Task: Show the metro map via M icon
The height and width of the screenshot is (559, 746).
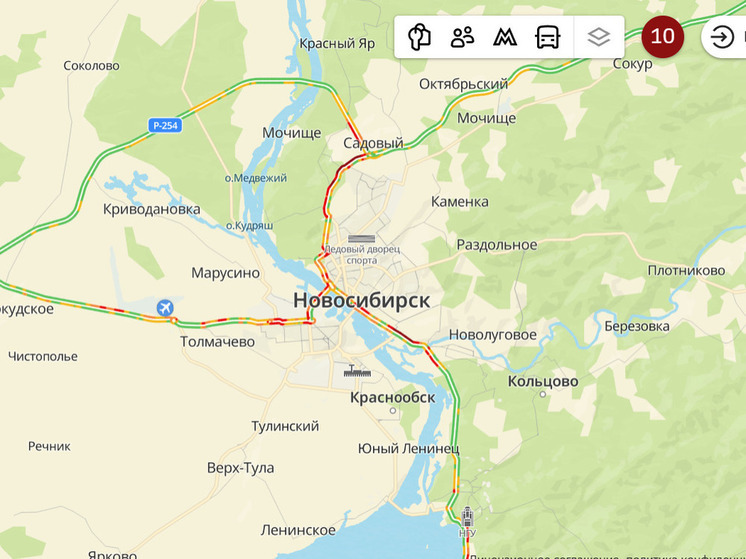Action: (x=505, y=37)
